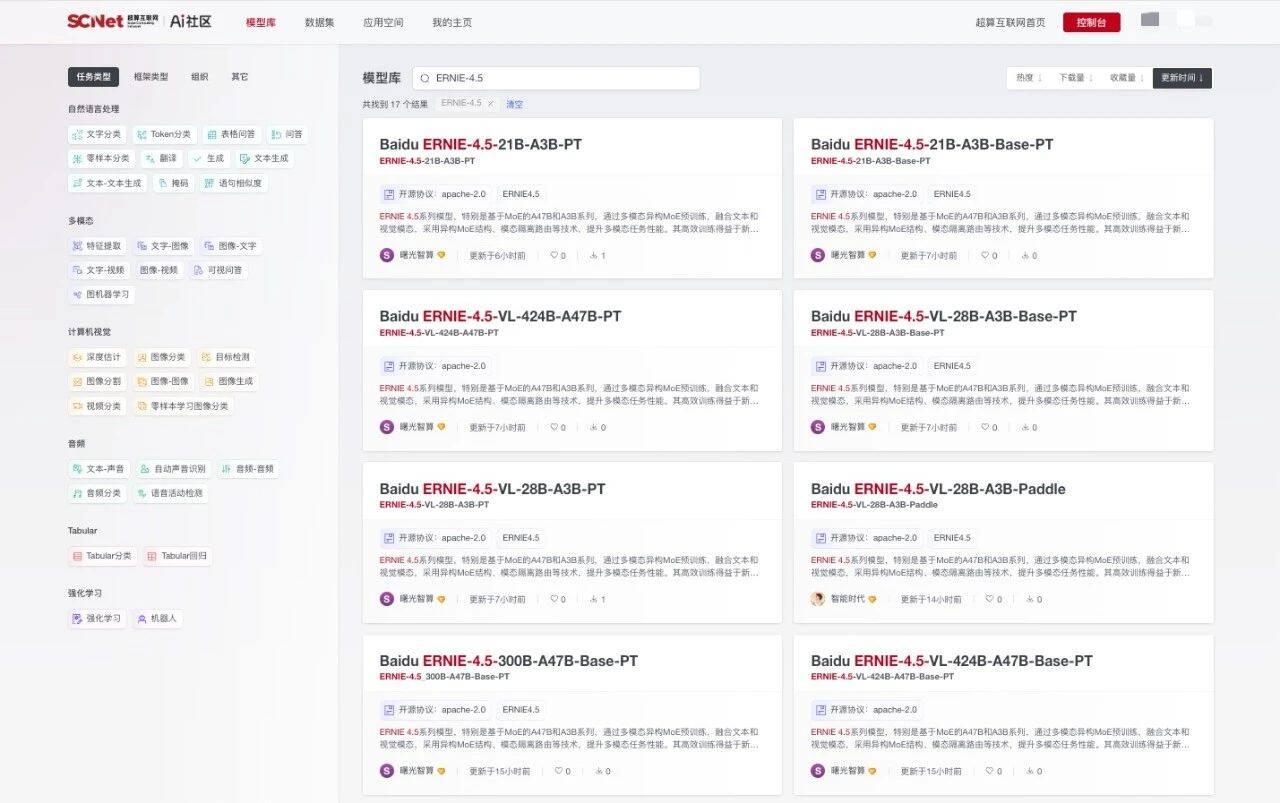Screen dimensions: 1280x803
Task: Open the 数据集 nav tab
Action: tap(320, 22)
